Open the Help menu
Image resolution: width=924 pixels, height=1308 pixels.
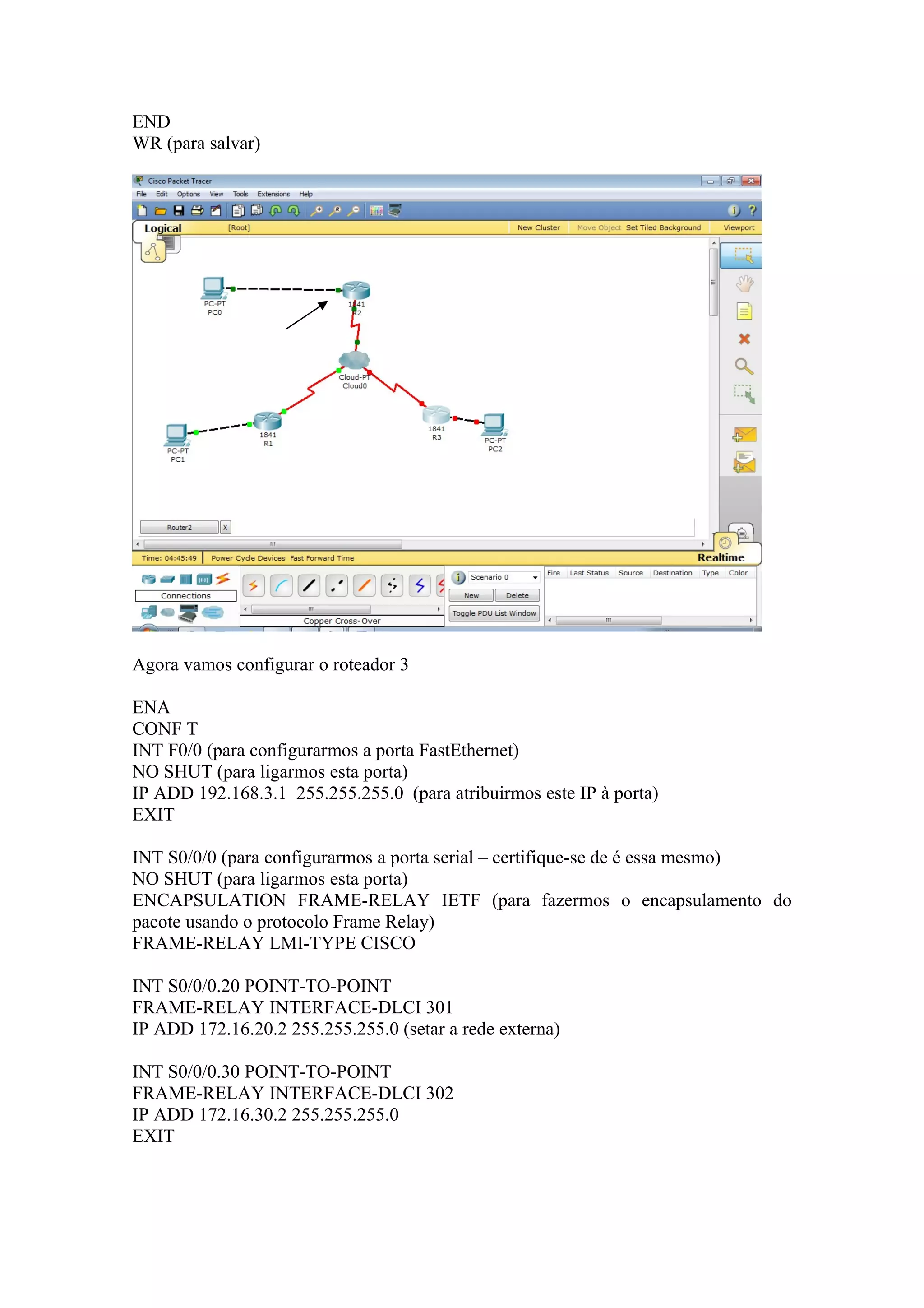[x=306, y=194]
